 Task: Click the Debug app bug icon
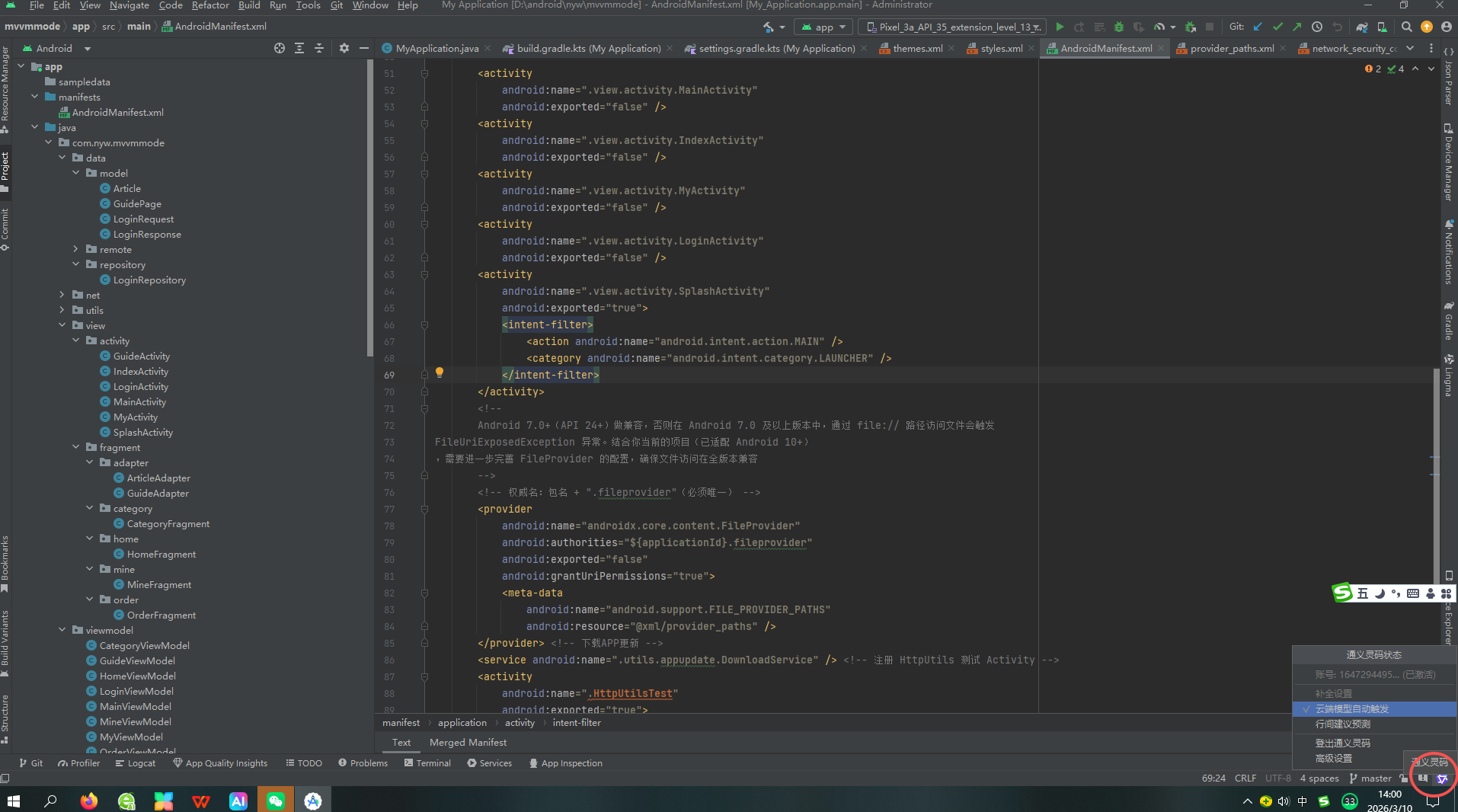pyautogui.click(x=1118, y=27)
